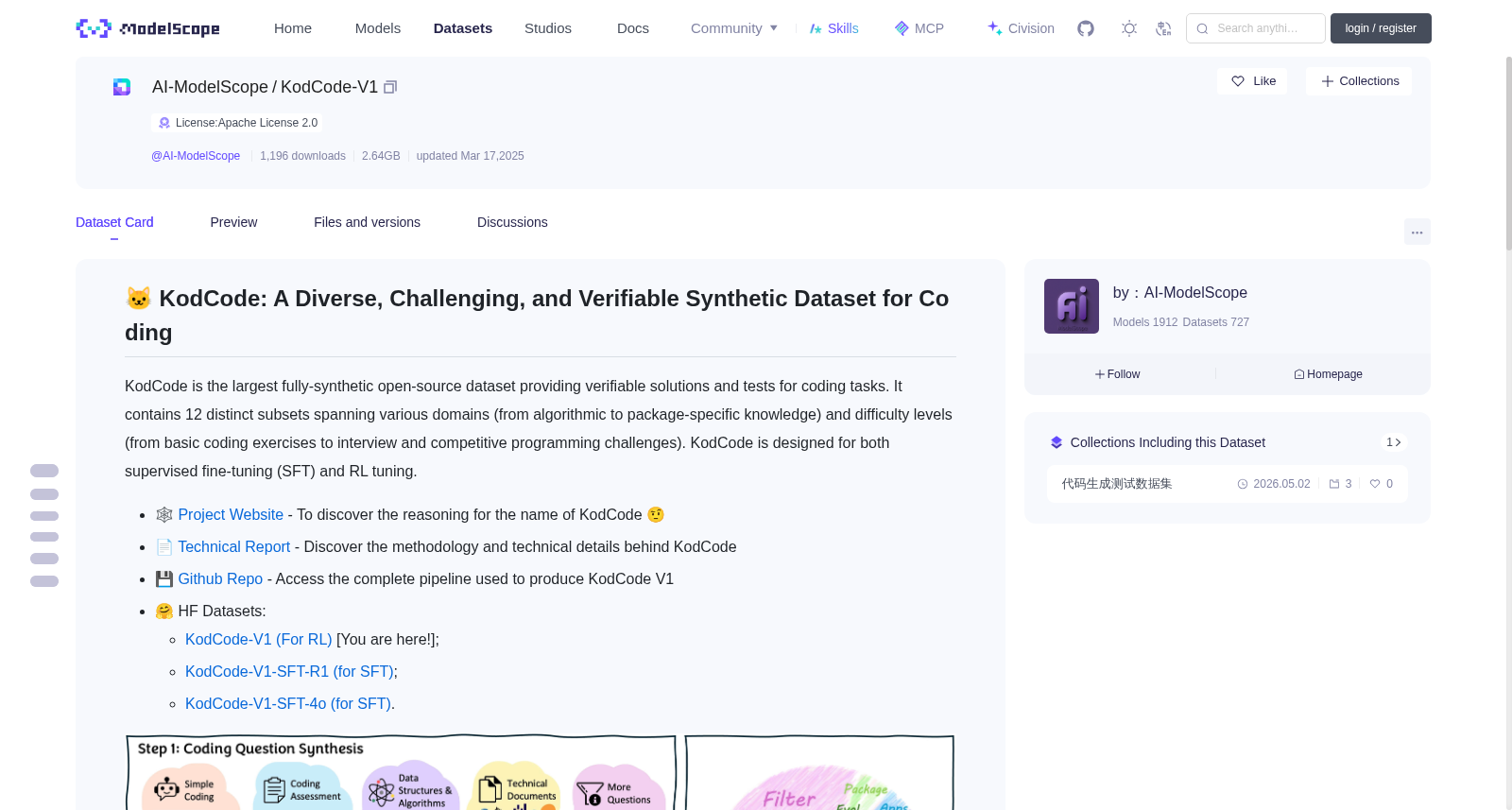Click the first table-of-contents marker

click(44, 471)
